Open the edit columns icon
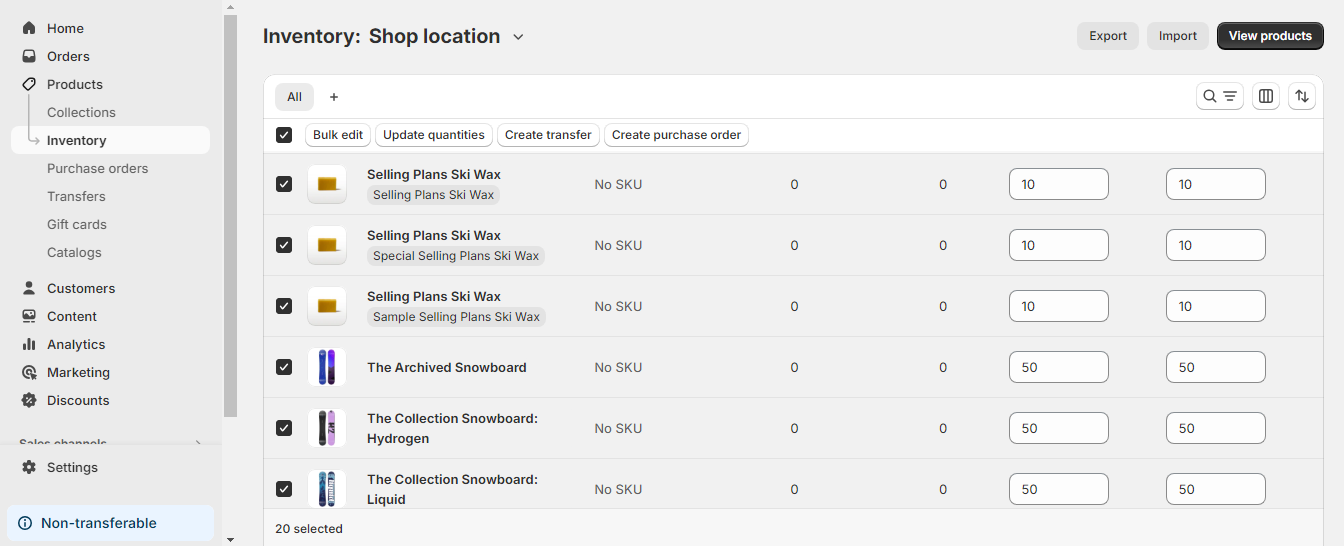Viewport: 1344px width, 546px height. [x=1266, y=96]
